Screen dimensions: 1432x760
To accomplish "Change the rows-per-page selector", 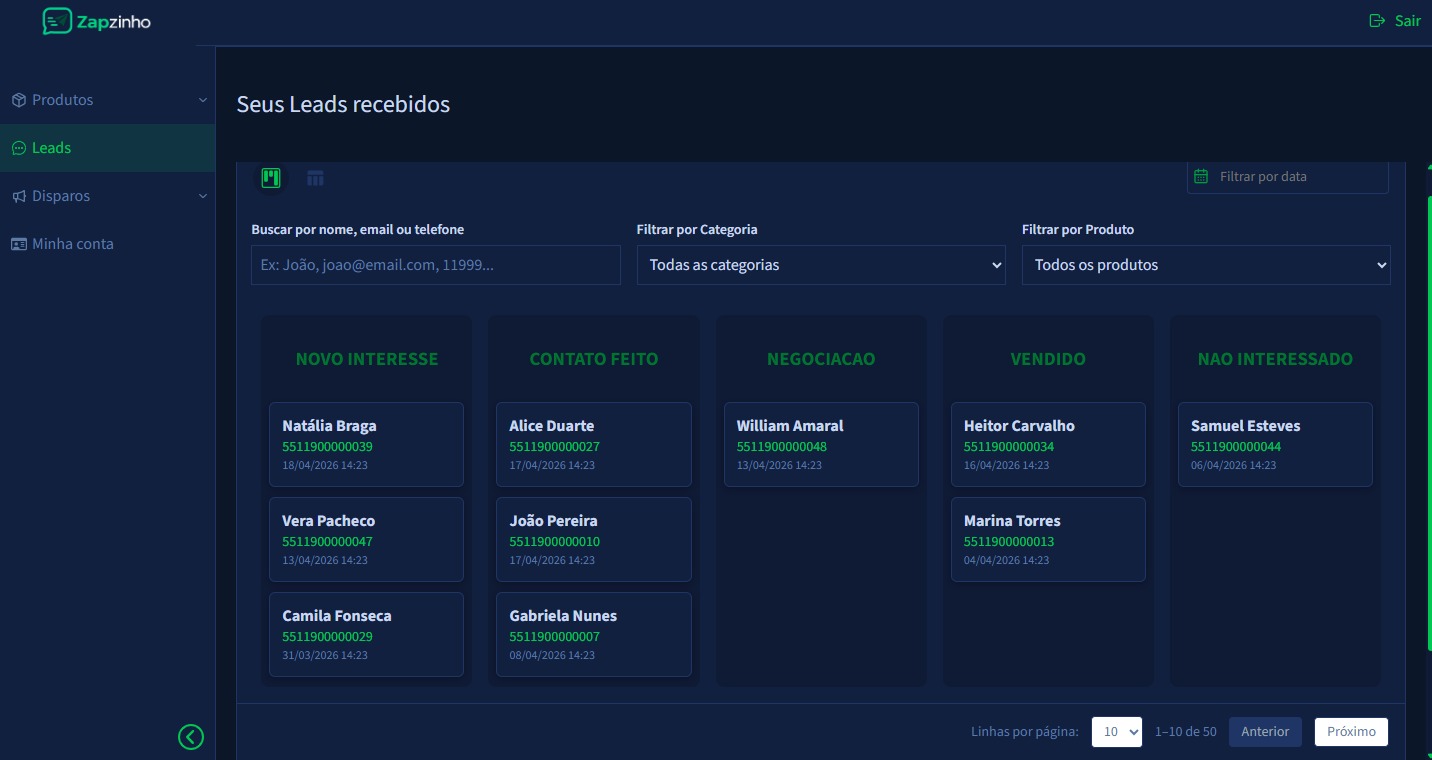I will pyautogui.click(x=1116, y=732).
